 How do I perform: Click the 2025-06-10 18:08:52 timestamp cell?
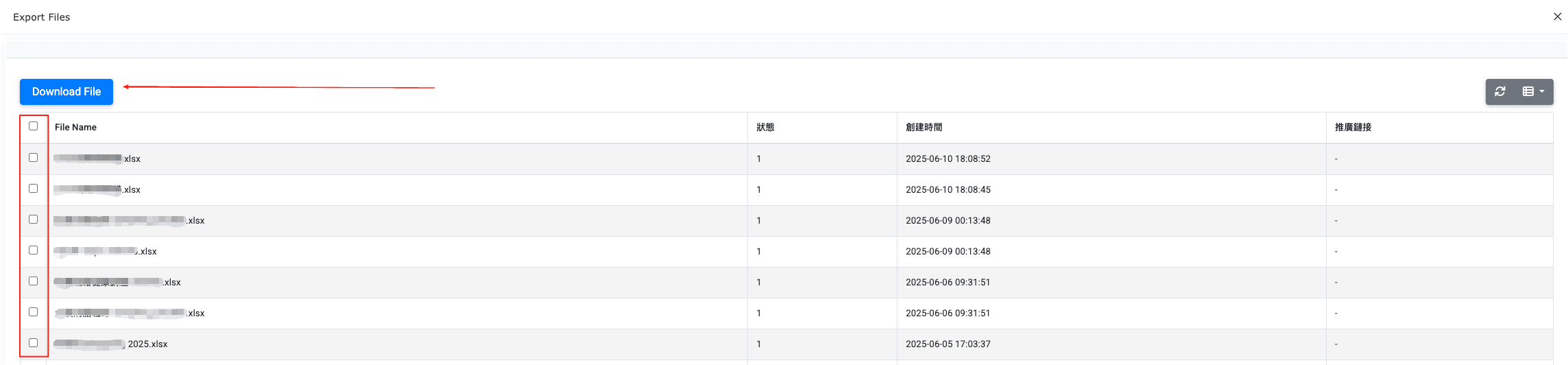(948, 159)
